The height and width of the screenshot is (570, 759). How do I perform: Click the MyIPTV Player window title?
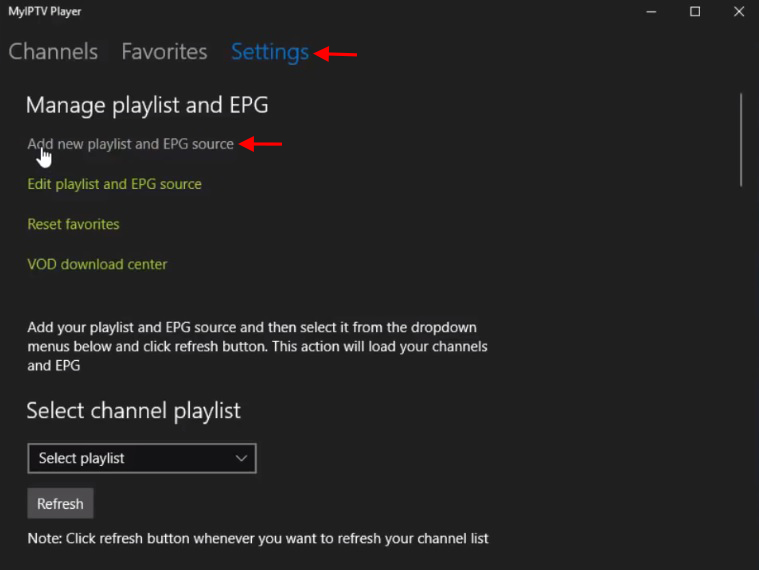pos(45,12)
